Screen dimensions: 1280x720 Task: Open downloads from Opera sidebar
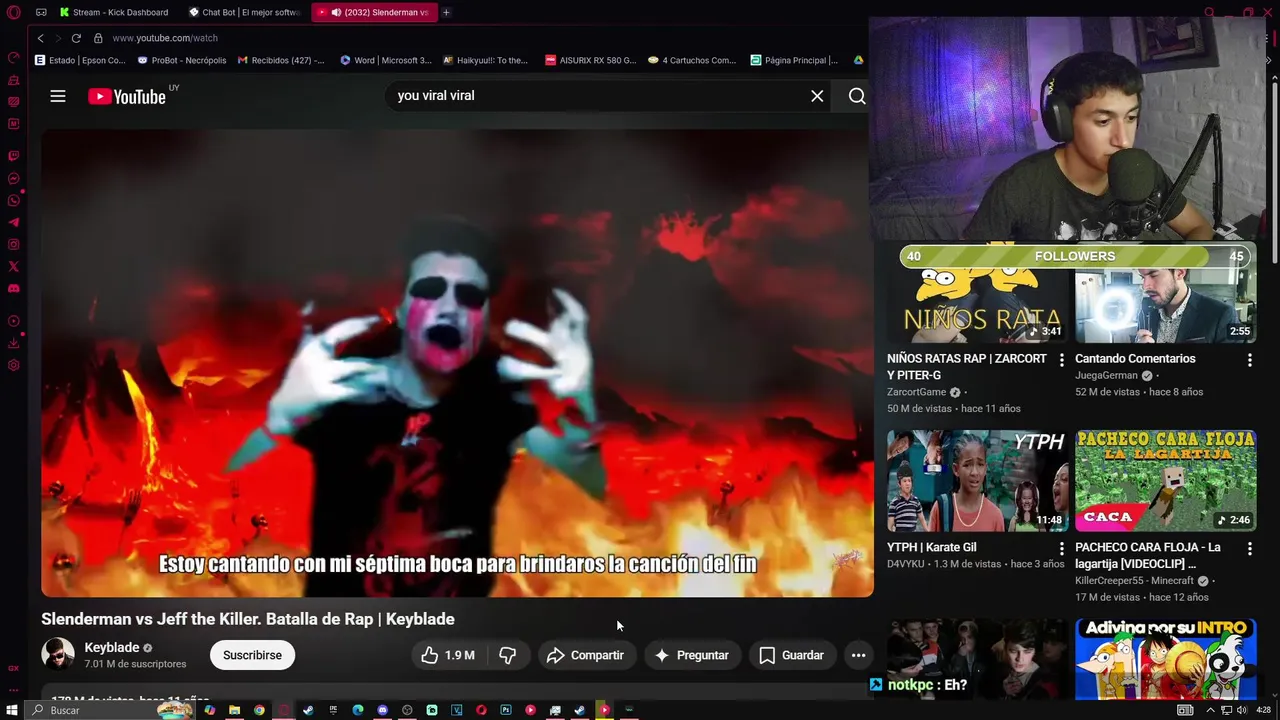pos(14,343)
